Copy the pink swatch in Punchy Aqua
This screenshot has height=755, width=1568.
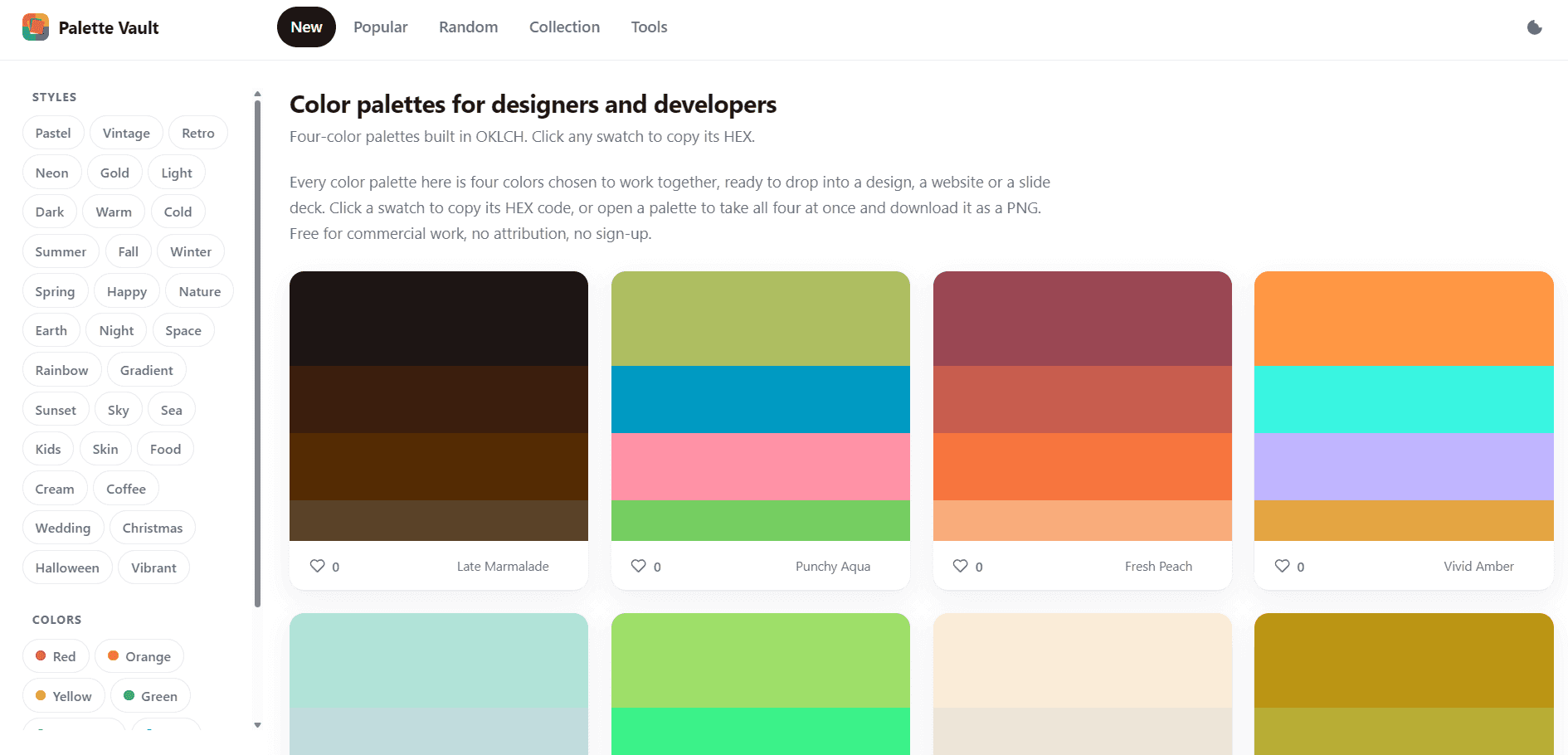tap(761, 466)
